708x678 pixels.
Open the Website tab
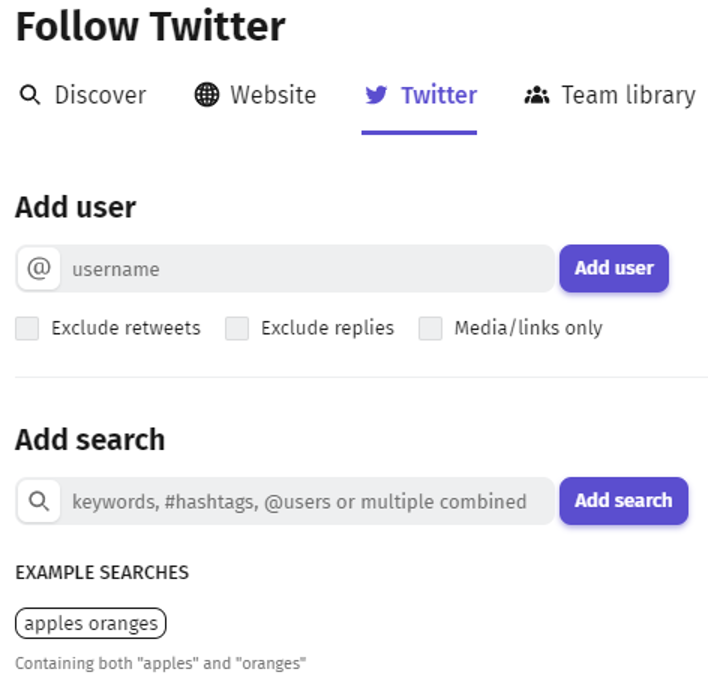coord(256,95)
